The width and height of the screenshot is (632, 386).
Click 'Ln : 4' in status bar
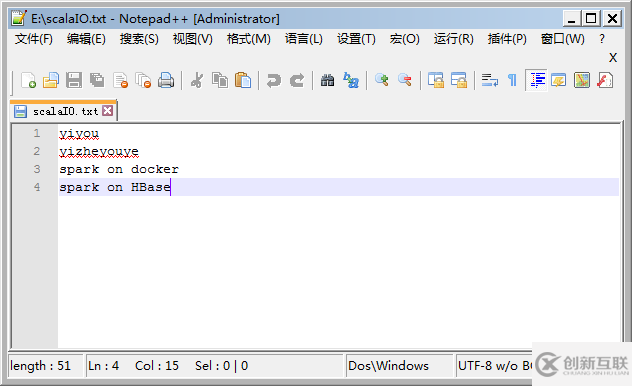pyautogui.click(x=104, y=366)
